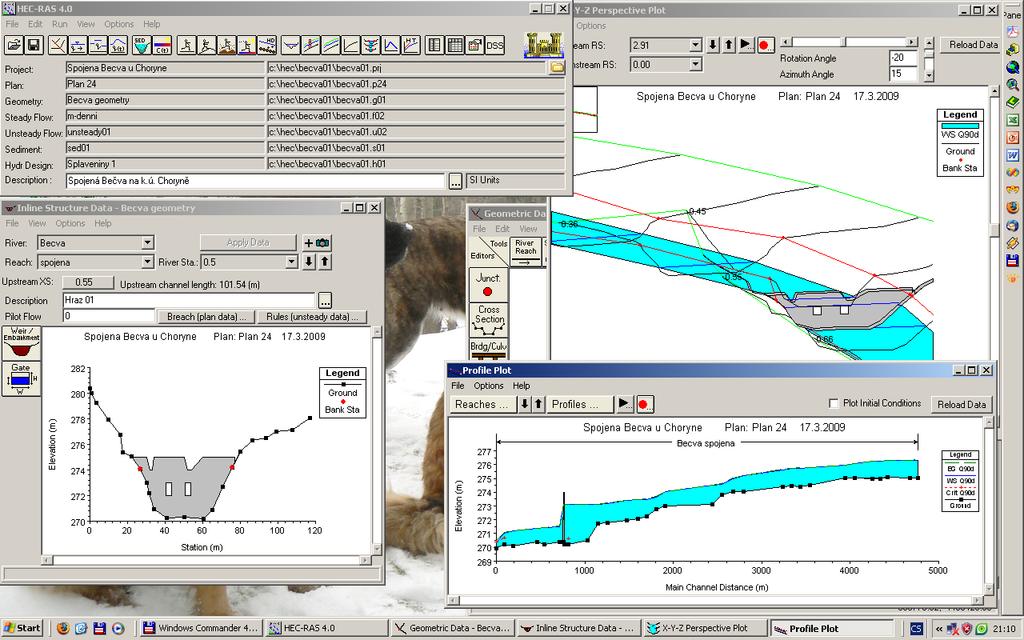This screenshot has width=1024, height=640.
Task: Click the Rules (unsteady data) button
Action: pyautogui.click(x=312, y=317)
